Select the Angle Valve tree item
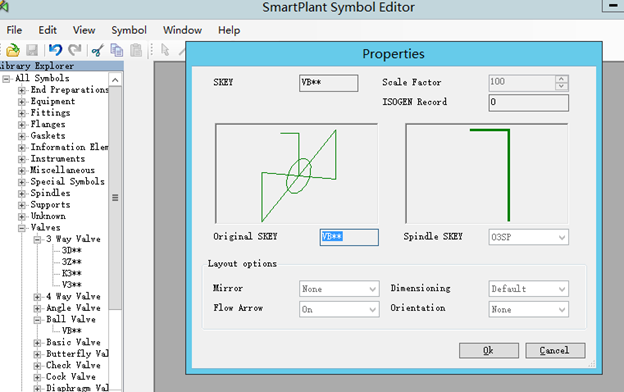 click(73, 308)
